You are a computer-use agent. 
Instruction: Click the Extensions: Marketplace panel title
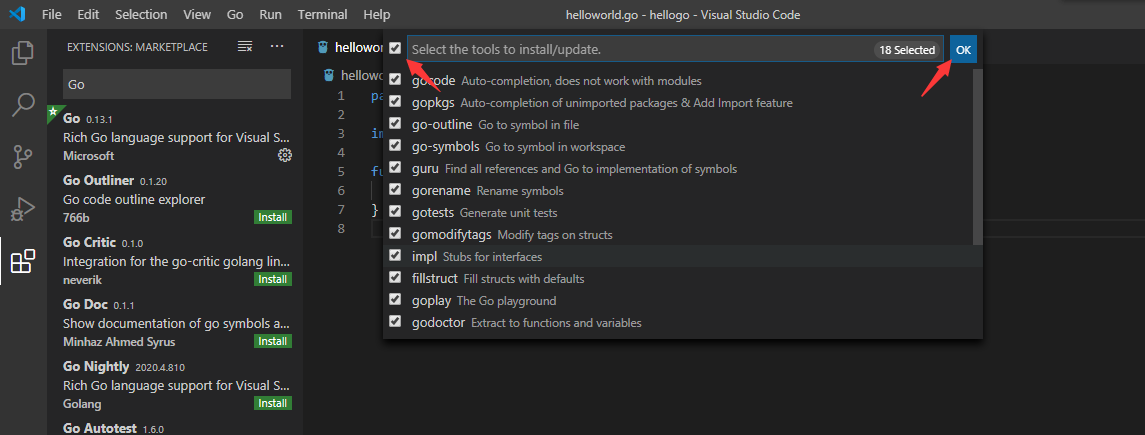tap(137, 47)
